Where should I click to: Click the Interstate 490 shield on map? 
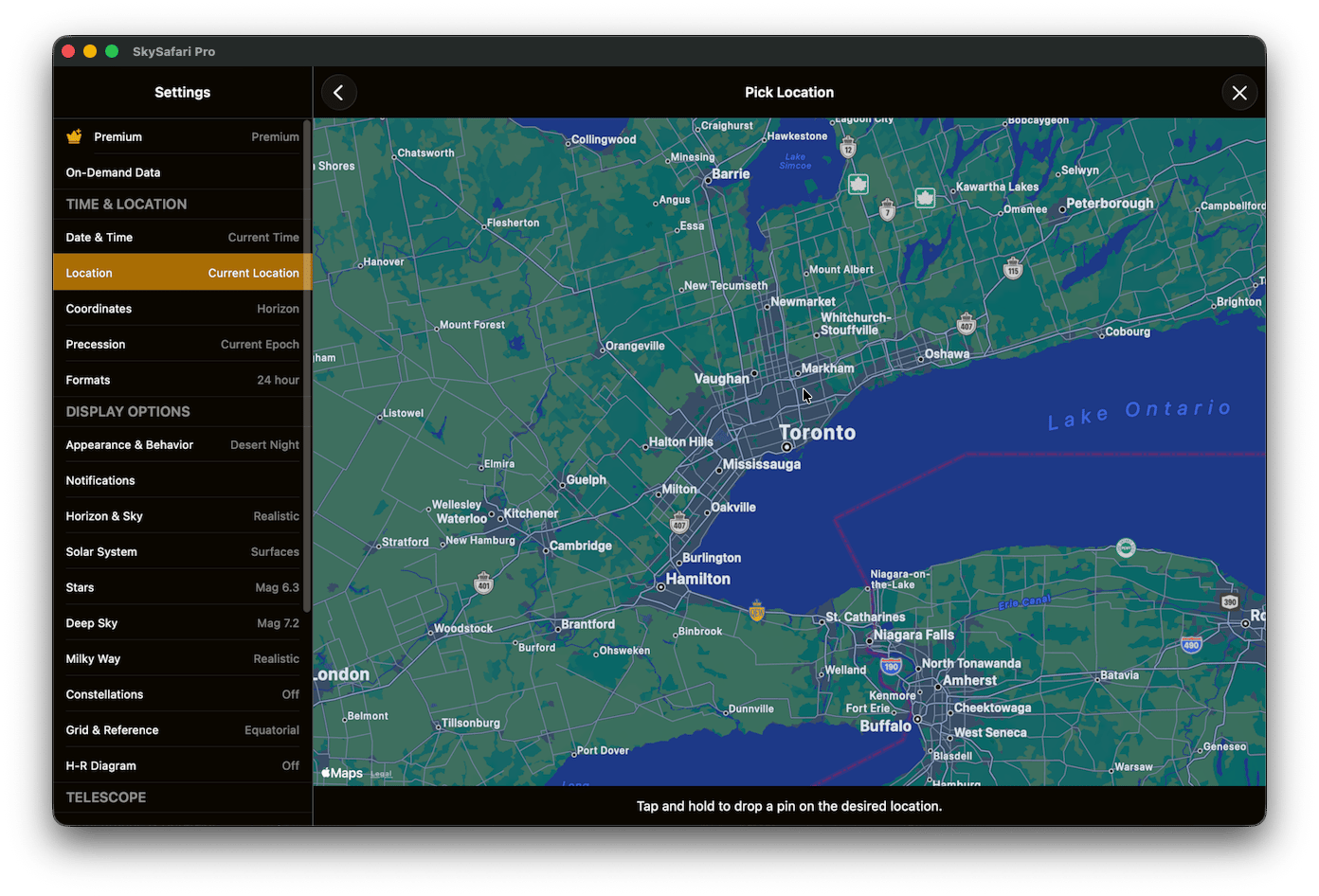click(x=1191, y=644)
